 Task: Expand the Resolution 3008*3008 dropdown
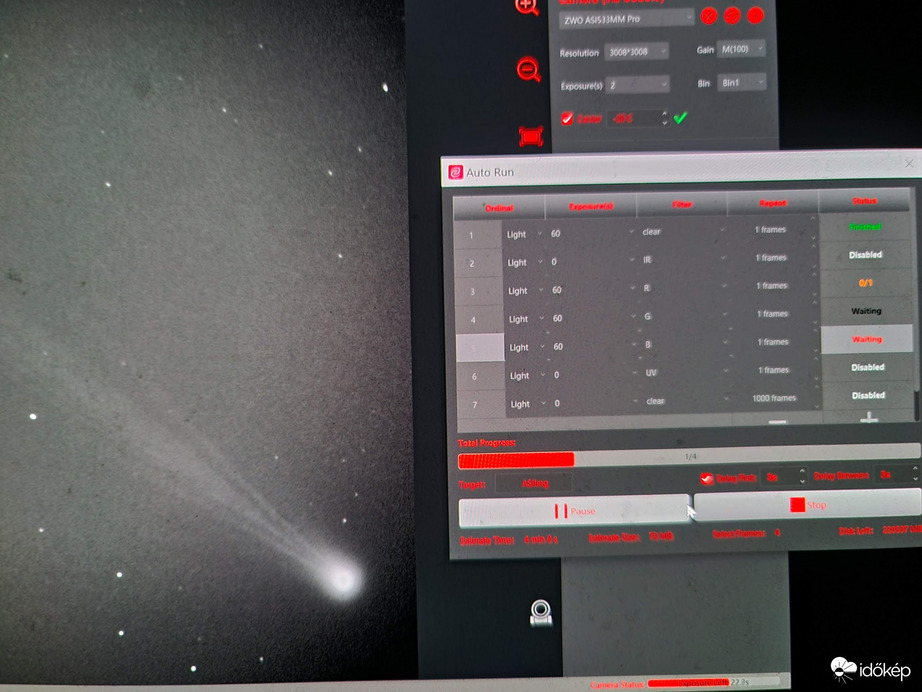point(636,52)
